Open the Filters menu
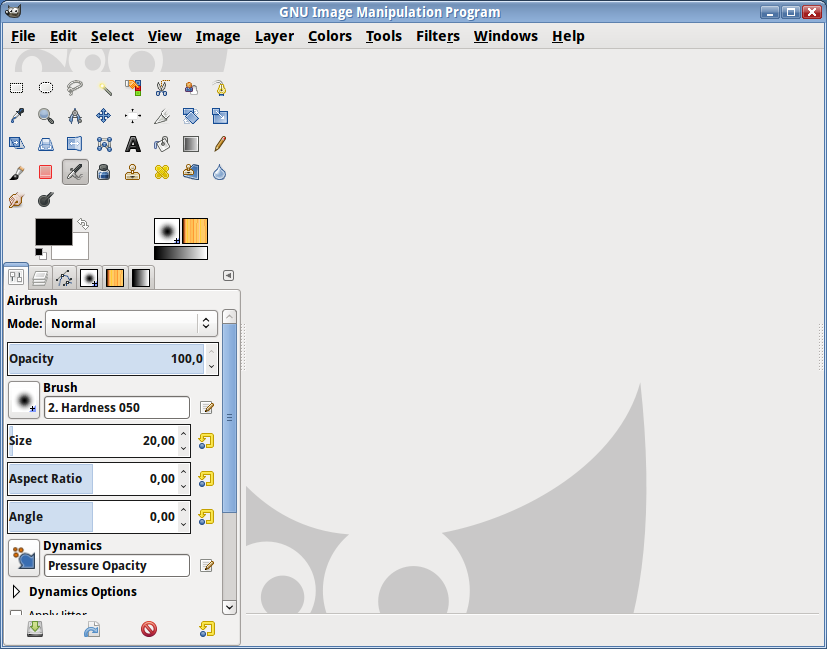827x649 pixels. point(437,36)
